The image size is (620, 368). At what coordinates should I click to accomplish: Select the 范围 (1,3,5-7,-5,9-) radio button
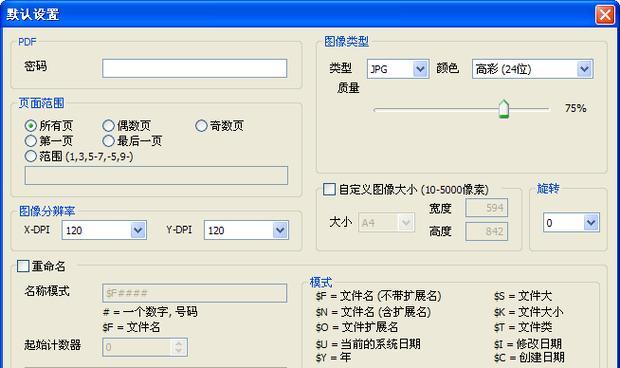31,156
